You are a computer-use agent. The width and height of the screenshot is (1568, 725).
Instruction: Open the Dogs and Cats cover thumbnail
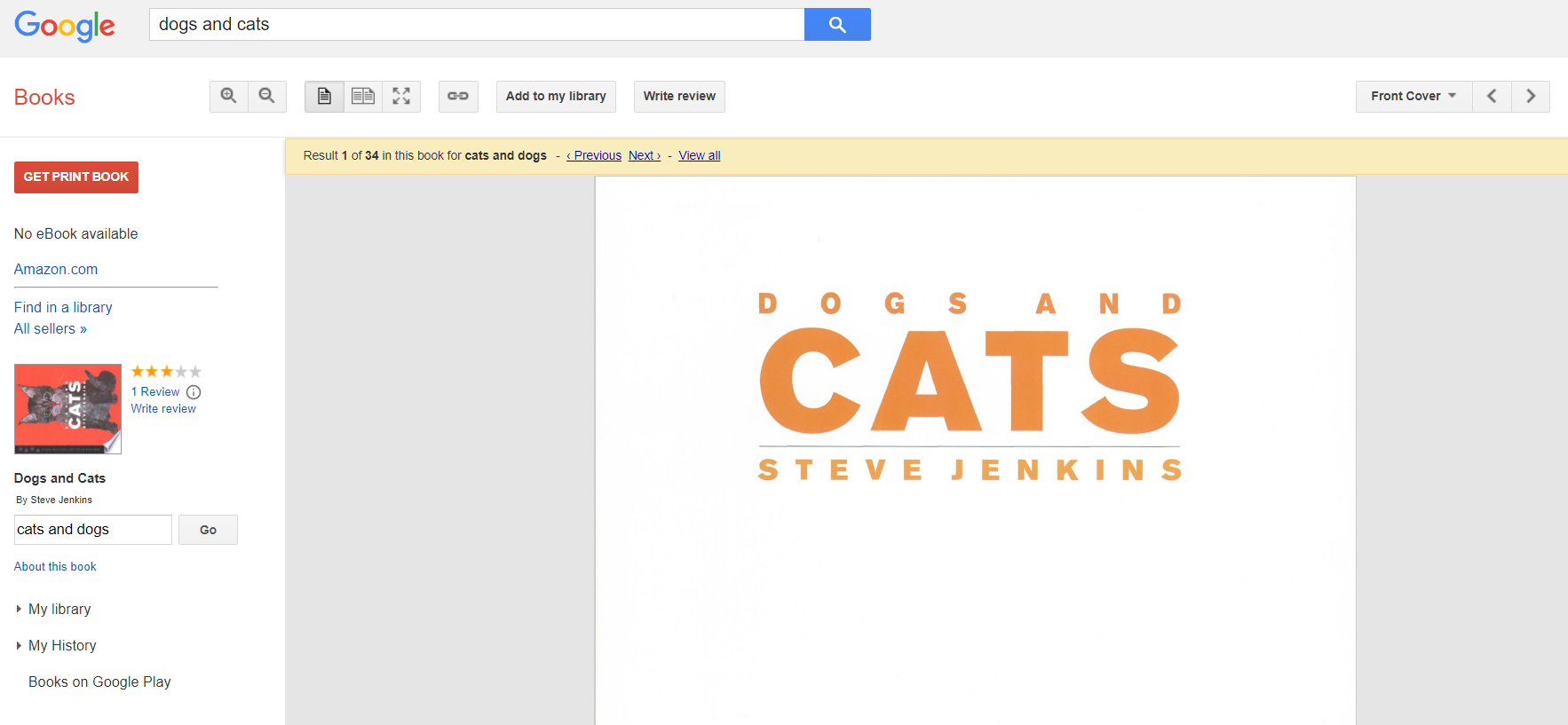(67, 409)
